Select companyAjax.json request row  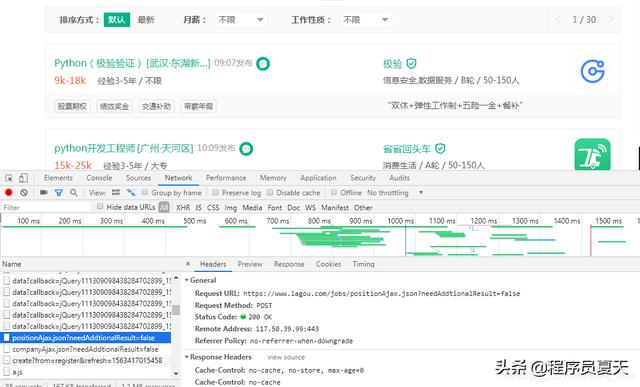pos(86,349)
